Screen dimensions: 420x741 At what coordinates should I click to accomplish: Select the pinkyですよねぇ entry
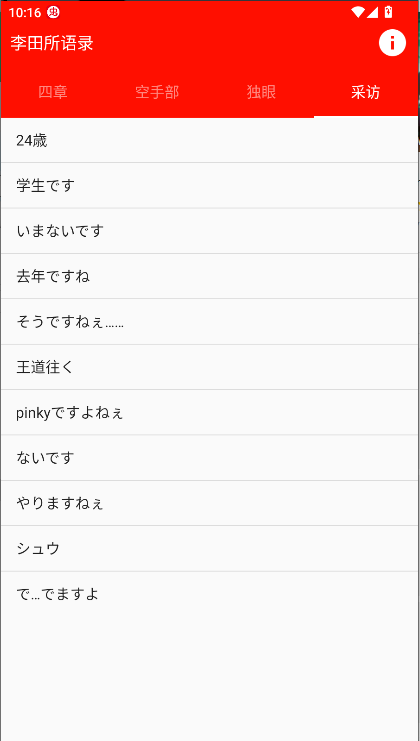(209, 413)
